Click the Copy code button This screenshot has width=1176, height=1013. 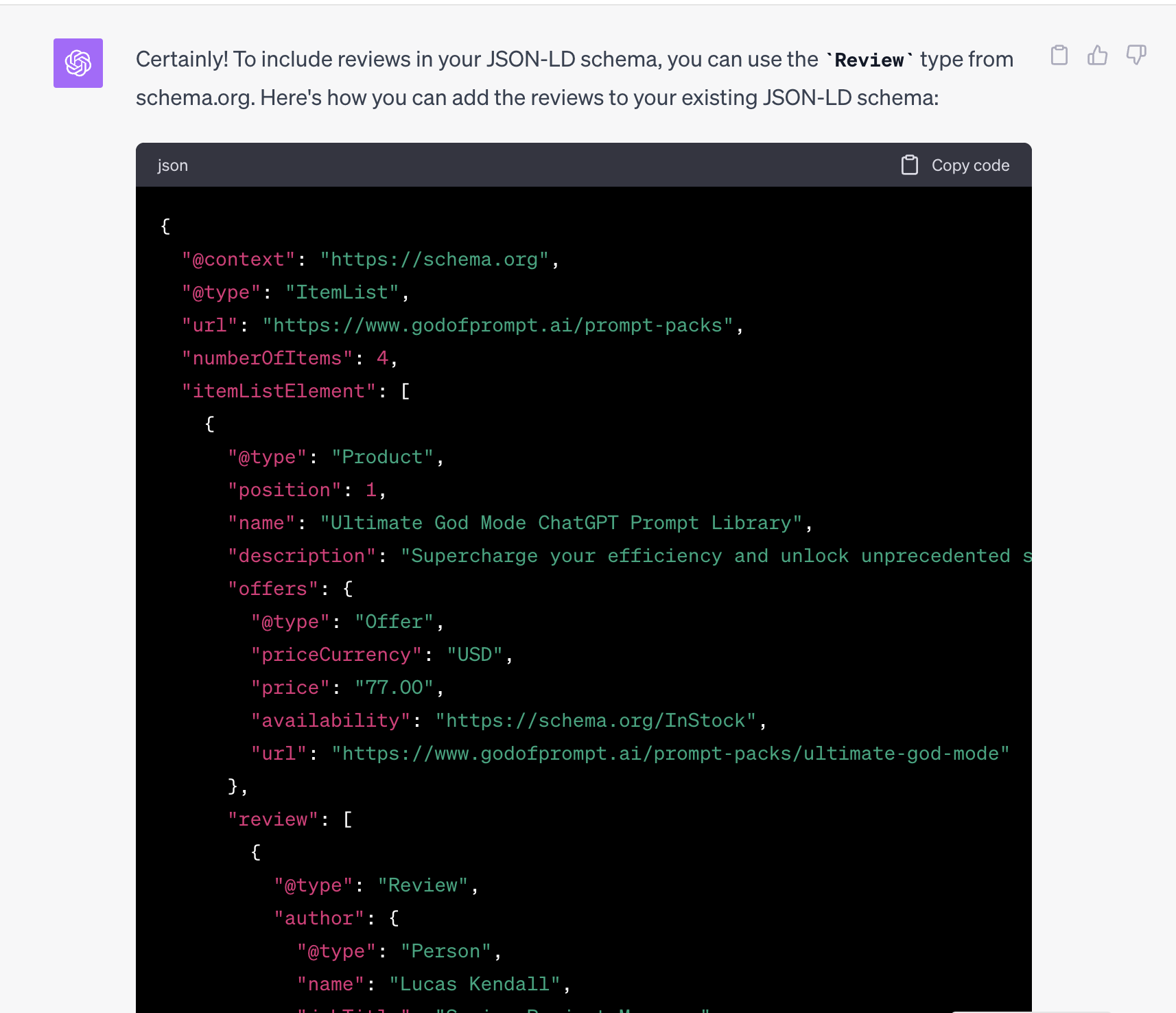(955, 165)
